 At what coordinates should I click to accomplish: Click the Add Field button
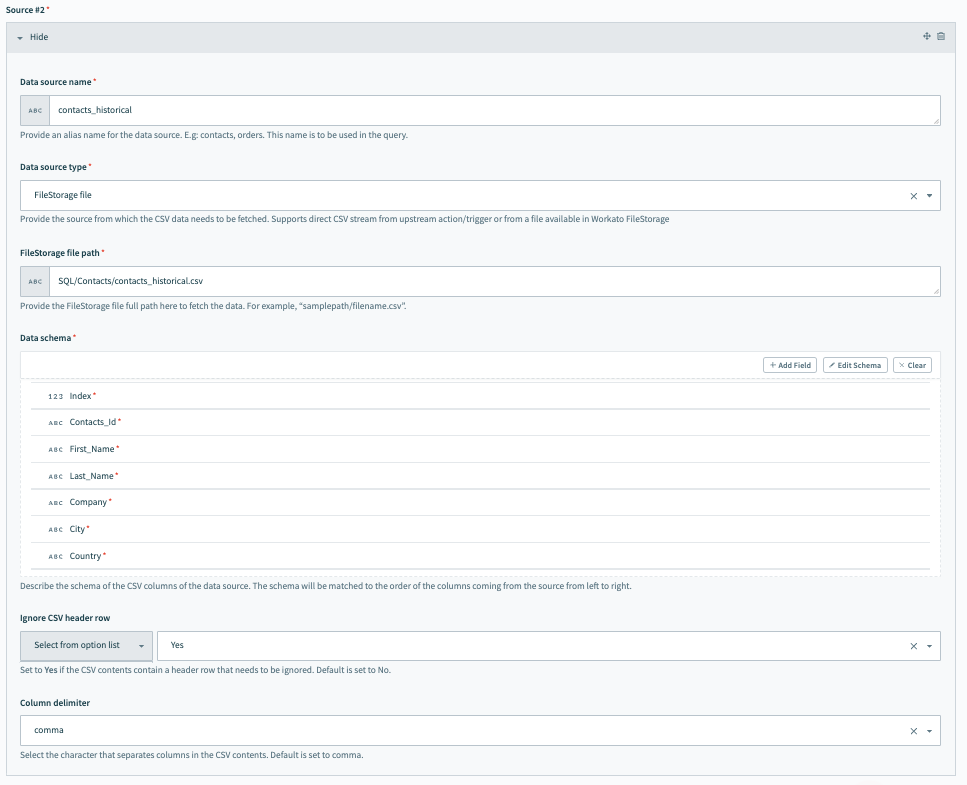coord(790,365)
